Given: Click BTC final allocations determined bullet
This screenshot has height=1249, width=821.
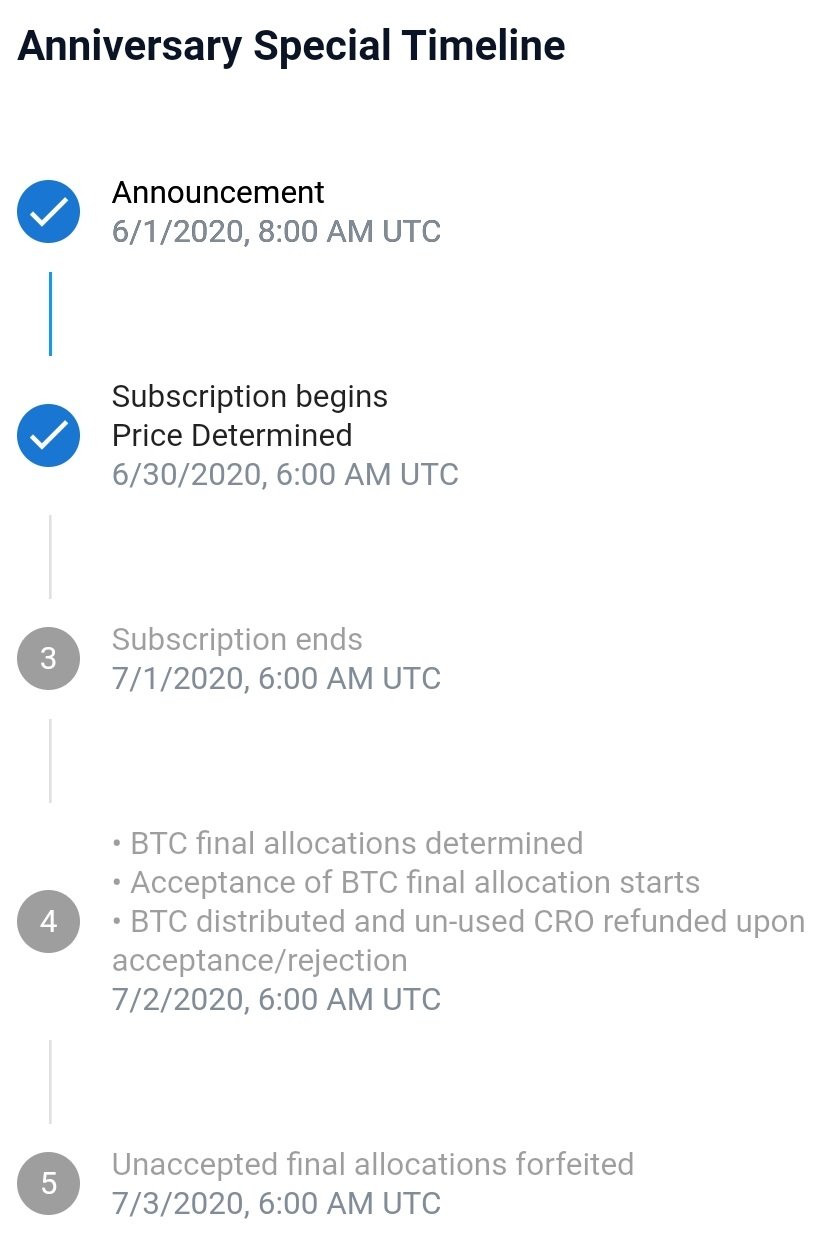Looking at the screenshot, I should pyautogui.click(x=347, y=843).
